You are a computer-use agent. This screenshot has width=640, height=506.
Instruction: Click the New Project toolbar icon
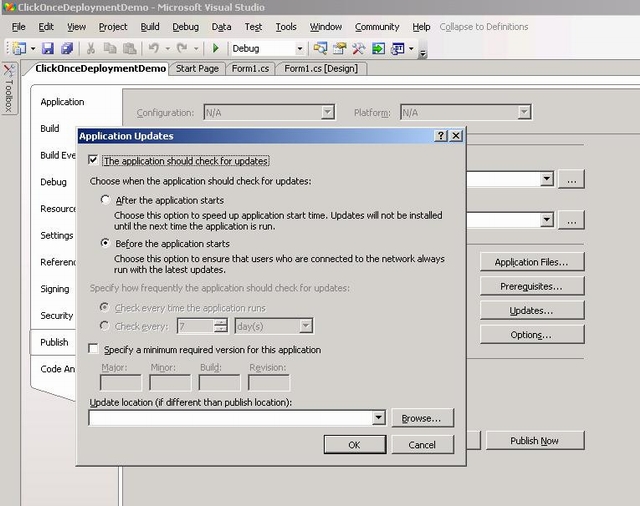click(x=19, y=49)
